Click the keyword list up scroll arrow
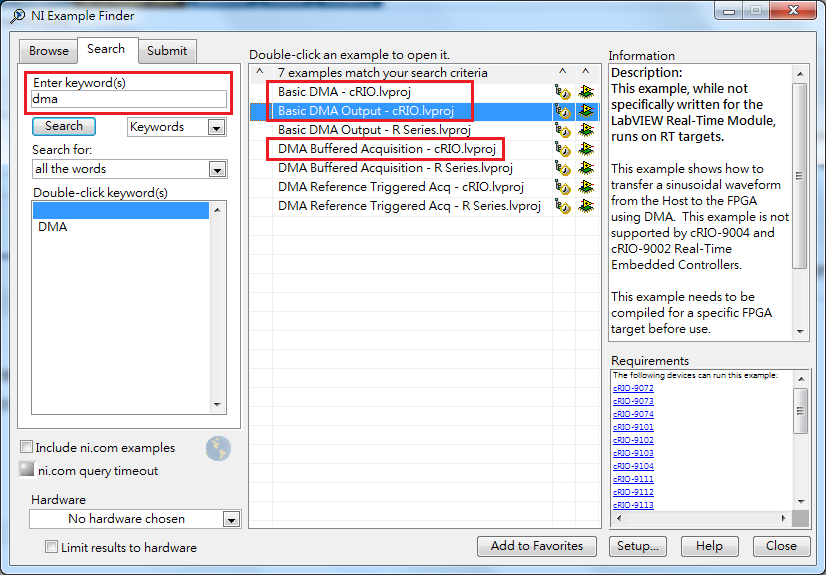 point(217,210)
